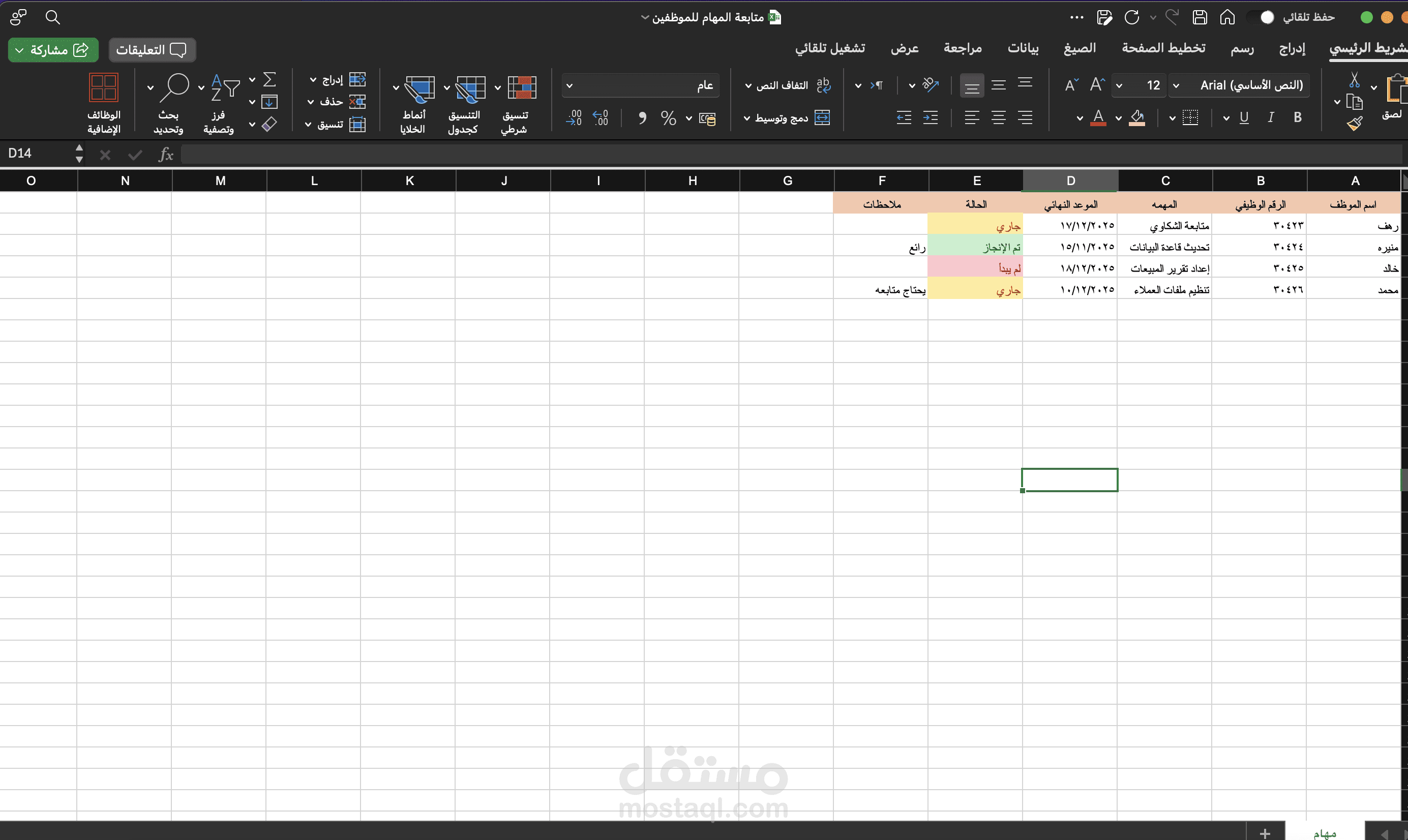1408x840 pixels.
Task: Open the font size 12 dropdown
Action: (x=1139, y=85)
